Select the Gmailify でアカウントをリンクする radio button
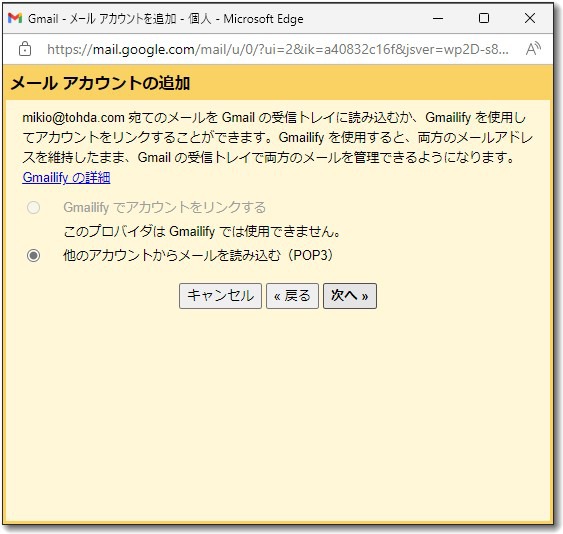 (x=33, y=208)
